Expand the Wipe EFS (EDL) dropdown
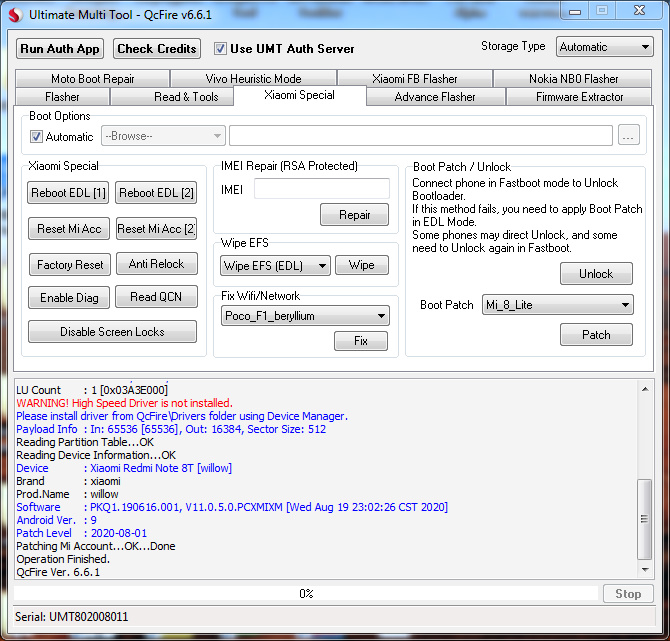This screenshot has width=670, height=641. point(275,265)
